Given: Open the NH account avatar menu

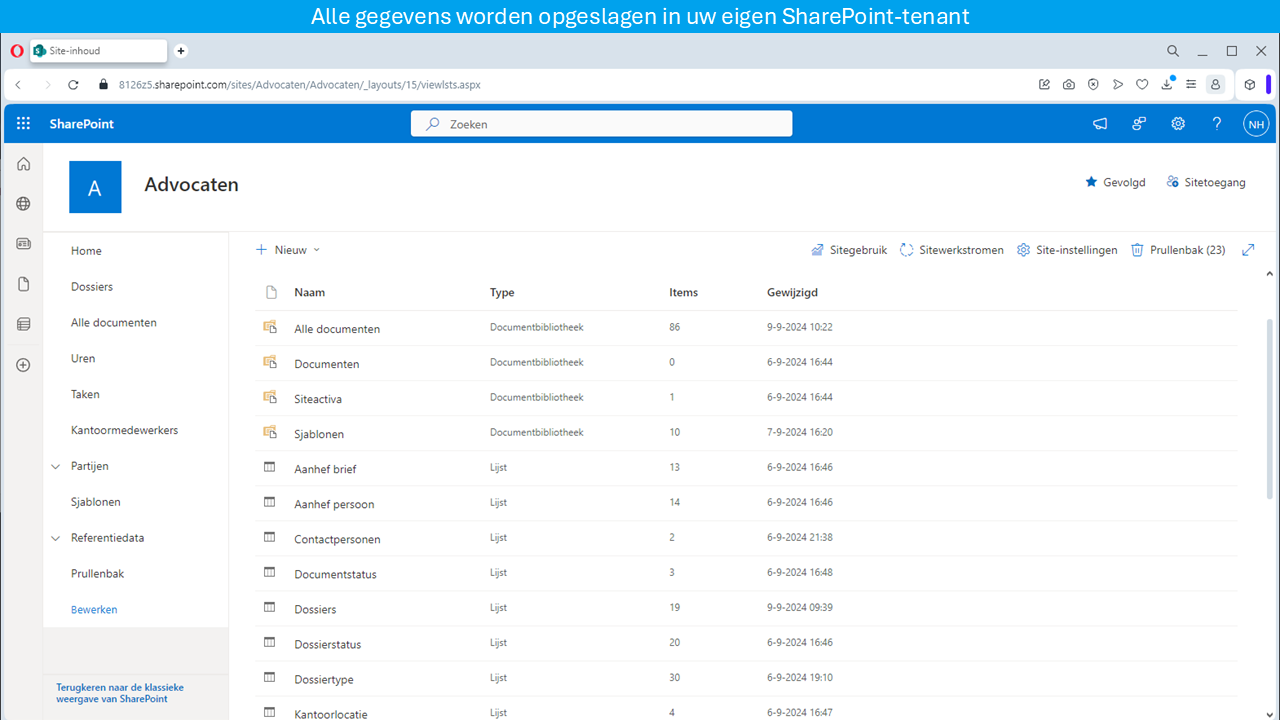Looking at the screenshot, I should [x=1256, y=124].
